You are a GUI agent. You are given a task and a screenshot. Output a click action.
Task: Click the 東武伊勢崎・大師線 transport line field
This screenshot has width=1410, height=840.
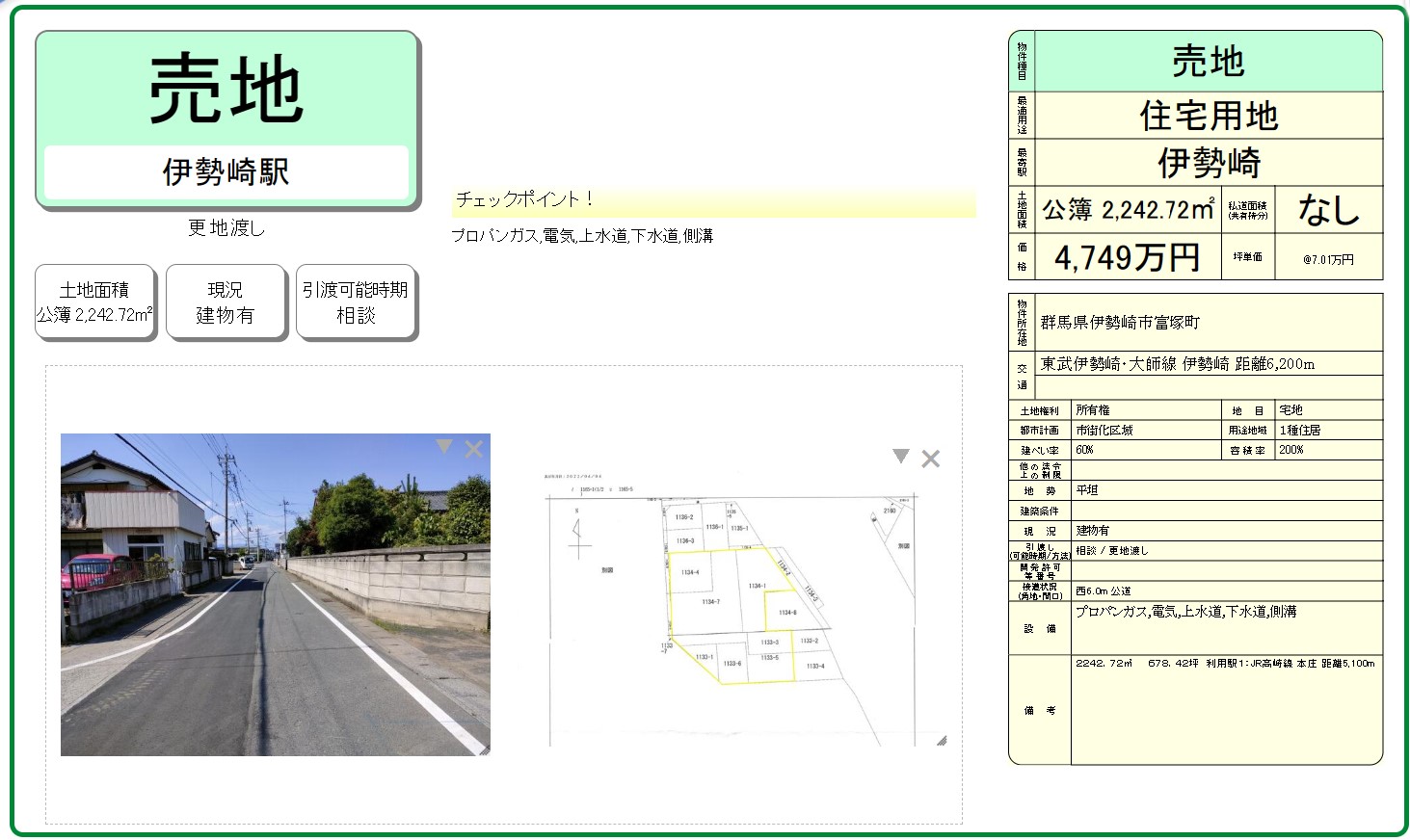click(1209, 364)
